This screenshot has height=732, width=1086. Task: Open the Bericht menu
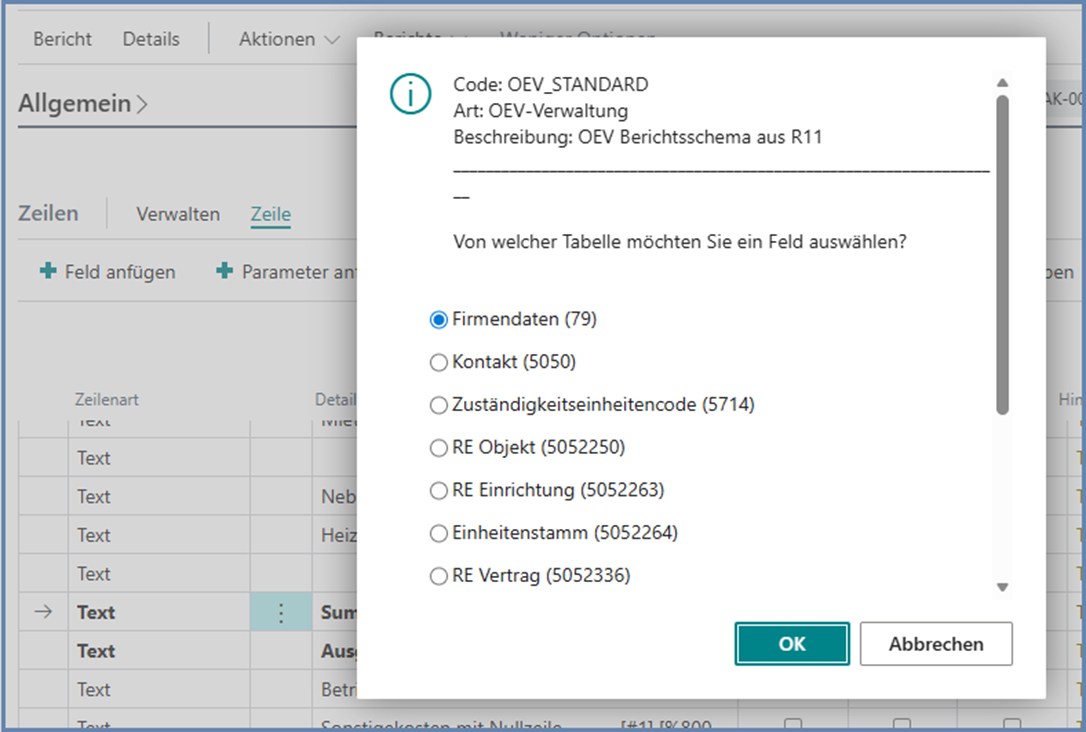point(62,40)
